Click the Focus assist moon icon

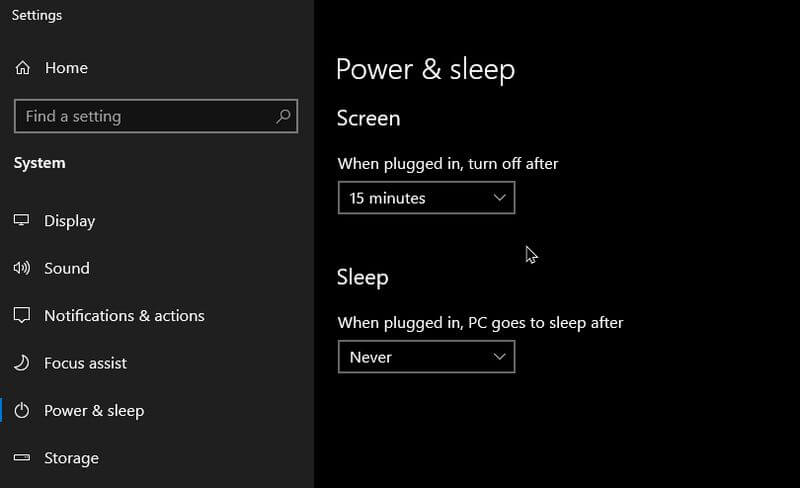[22, 363]
